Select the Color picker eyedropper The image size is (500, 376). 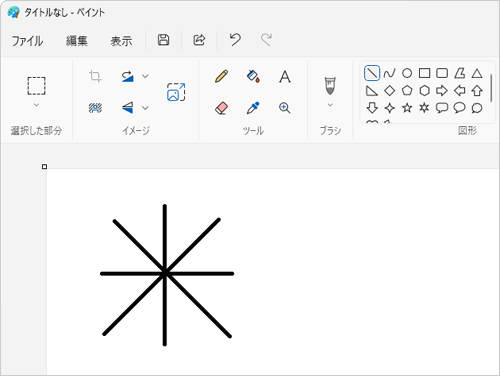pos(253,108)
